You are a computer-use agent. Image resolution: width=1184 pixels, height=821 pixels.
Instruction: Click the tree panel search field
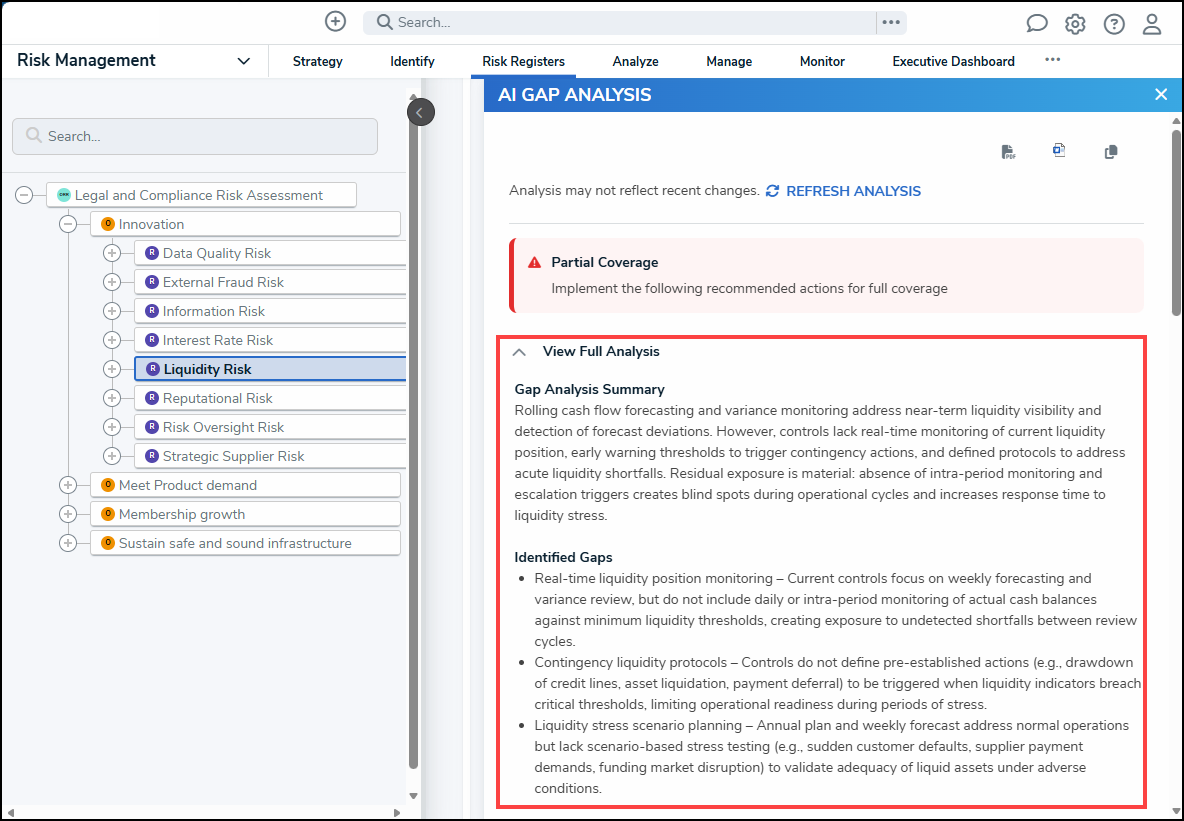click(195, 137)
